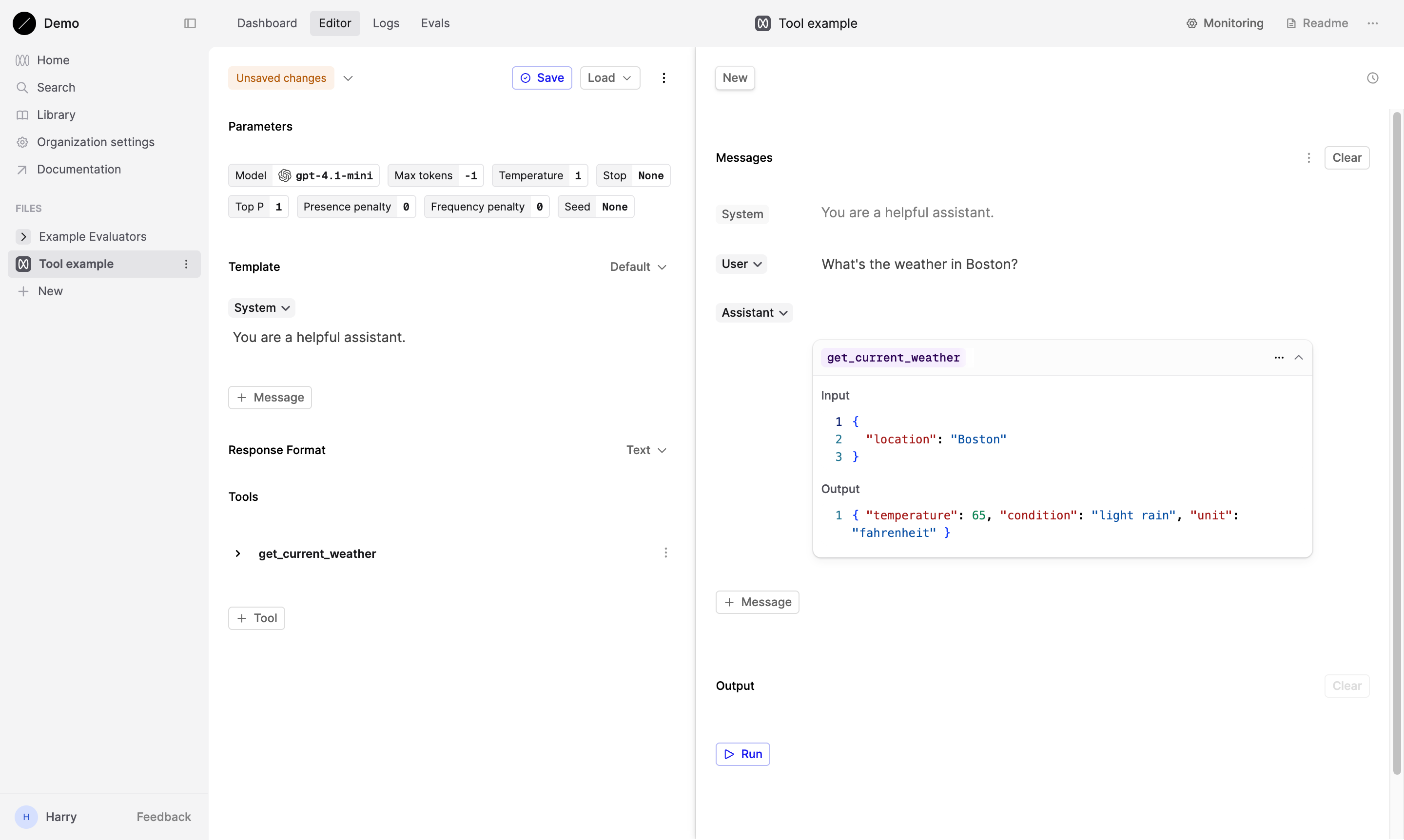Screen dimensions: 1404x840
Task: Switch to Logs tab
Action: [386, 23]
